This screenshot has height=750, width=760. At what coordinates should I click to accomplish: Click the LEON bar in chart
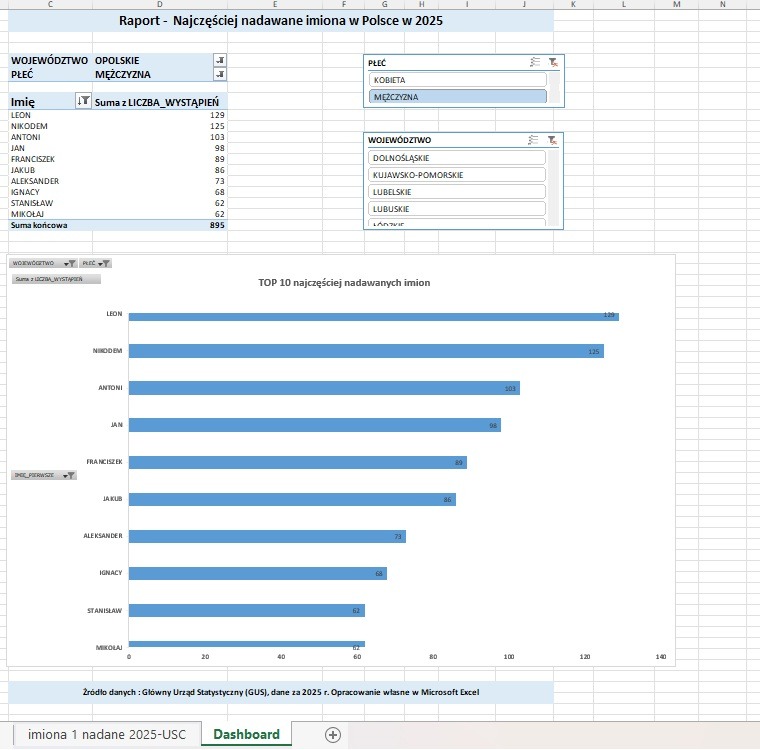pyautogui.click(x=374, y=317)
